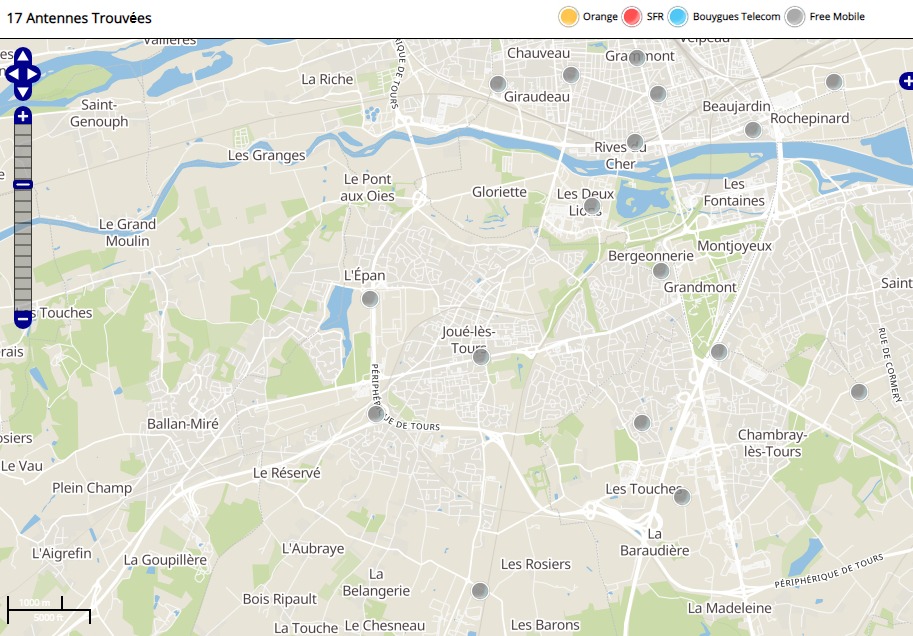Select antenna marker on Grammont label

click(637, 57)
